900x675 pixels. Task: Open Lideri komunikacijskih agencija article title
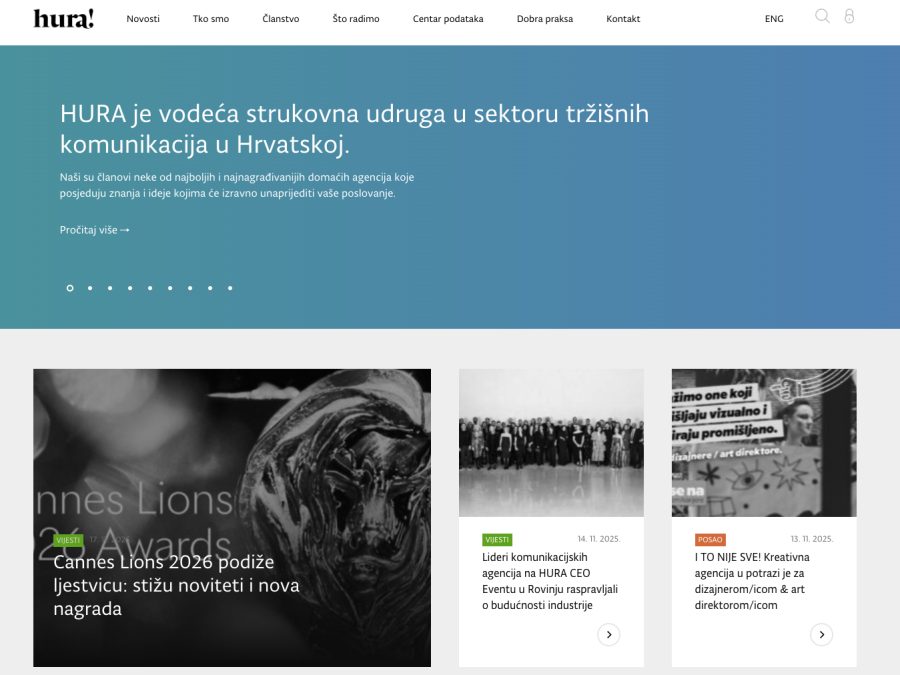coord(550,581)
